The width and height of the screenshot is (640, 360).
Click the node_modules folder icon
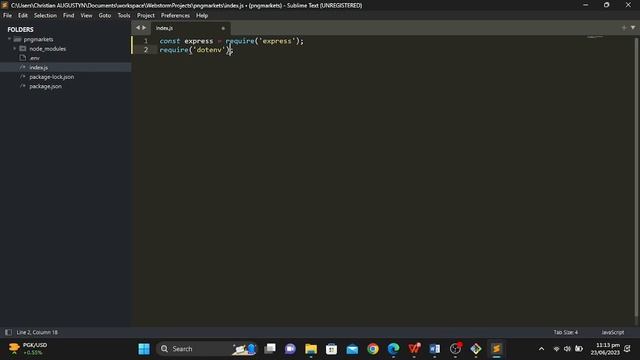tap(23, 49)
